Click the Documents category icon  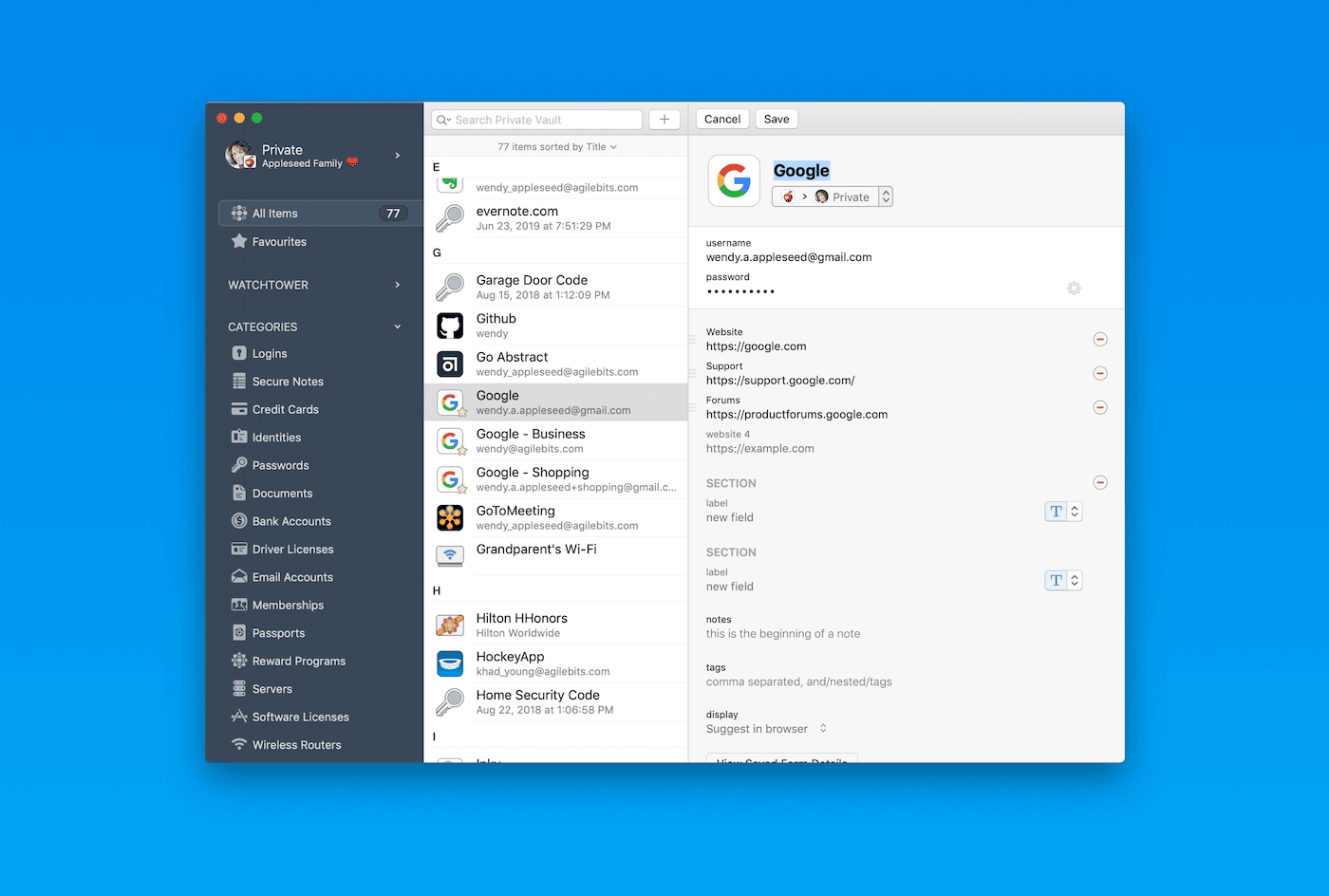(239, 493)
